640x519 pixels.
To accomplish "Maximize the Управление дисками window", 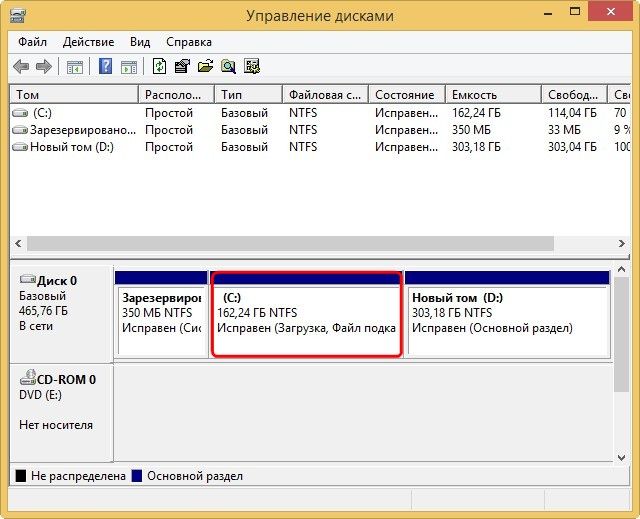I will coord(575,12).
